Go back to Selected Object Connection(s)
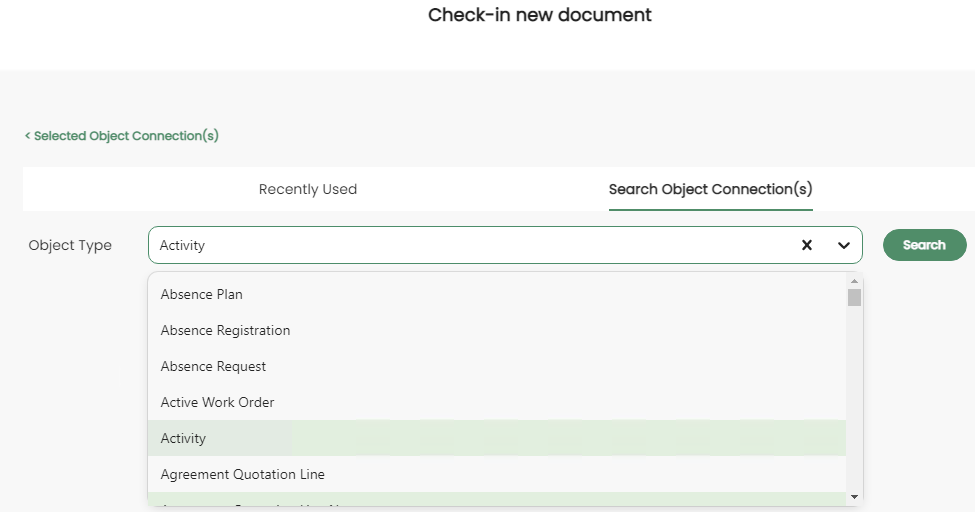 (x=121, y=136)
